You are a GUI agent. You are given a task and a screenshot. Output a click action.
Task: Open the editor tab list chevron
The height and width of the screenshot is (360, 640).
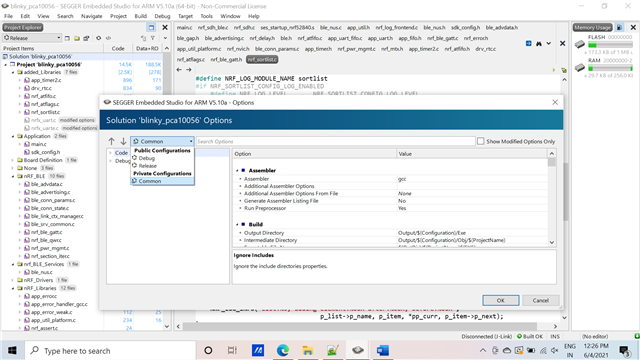click(549, 43)
